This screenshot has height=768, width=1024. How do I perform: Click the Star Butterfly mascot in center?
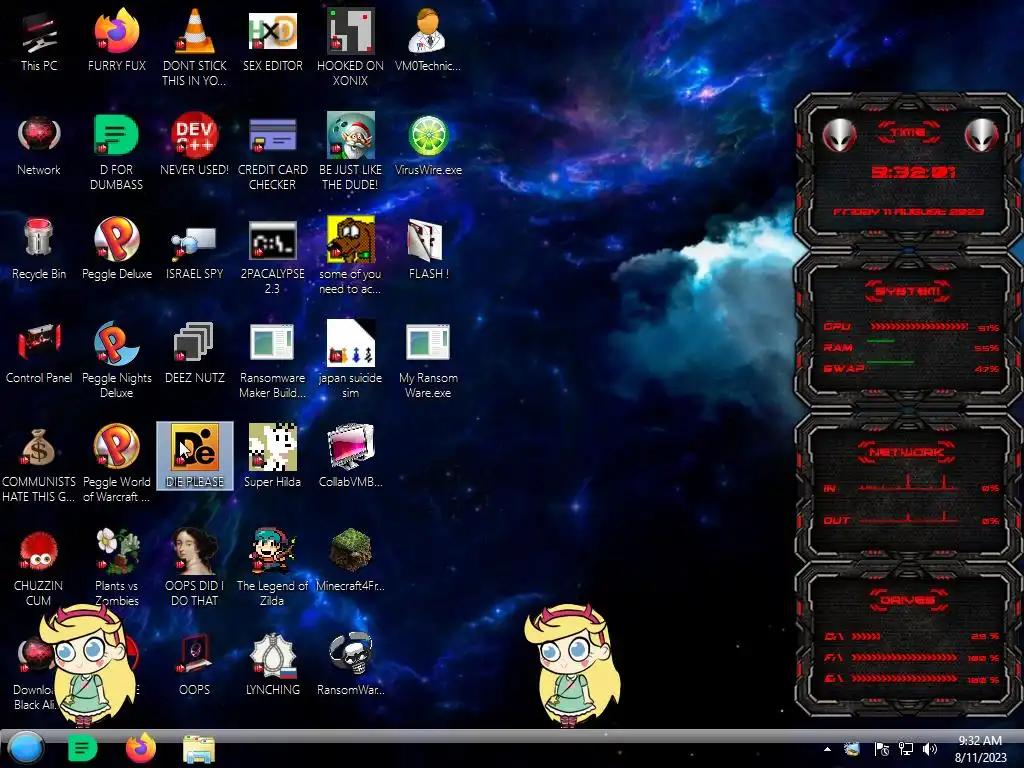pos(571,665)
